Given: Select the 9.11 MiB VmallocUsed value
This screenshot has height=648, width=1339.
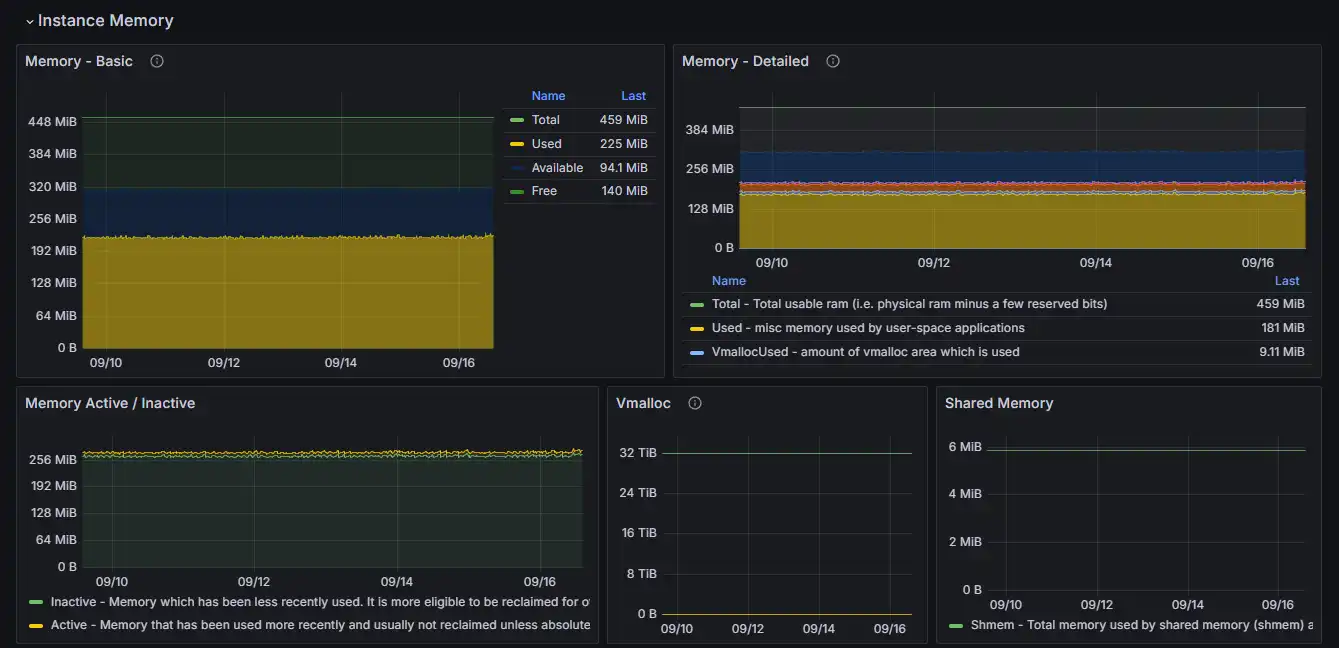Looking at the screenshot, I should point(1281,352).
